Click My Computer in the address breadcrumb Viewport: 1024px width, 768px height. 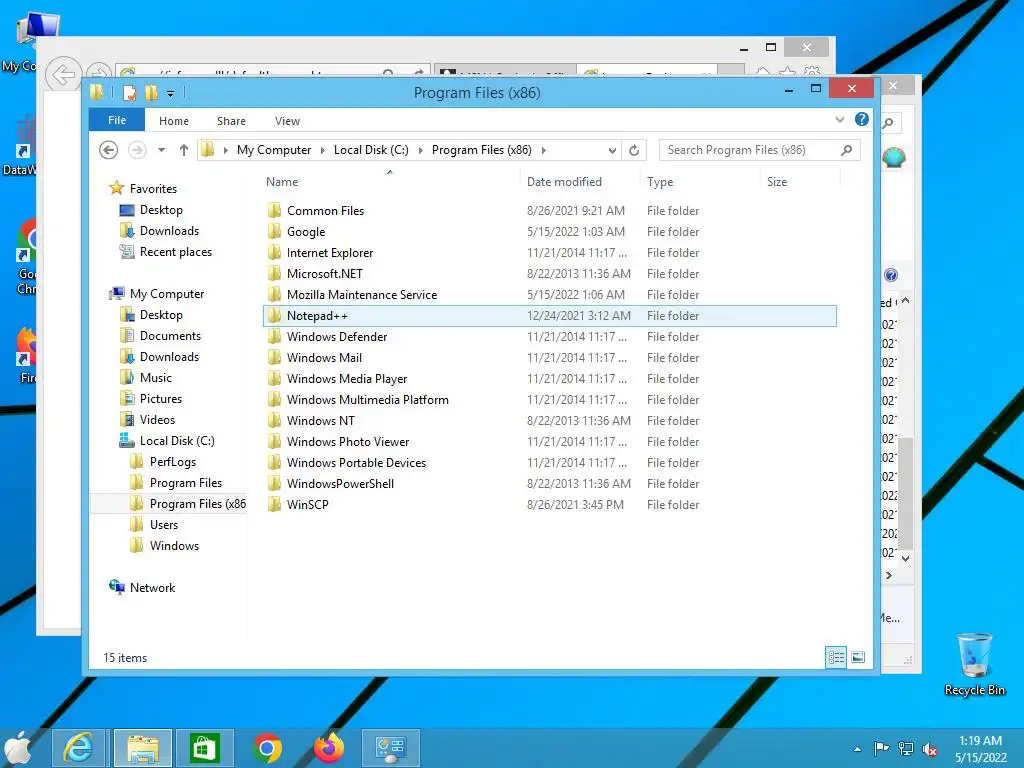[274, 150]
